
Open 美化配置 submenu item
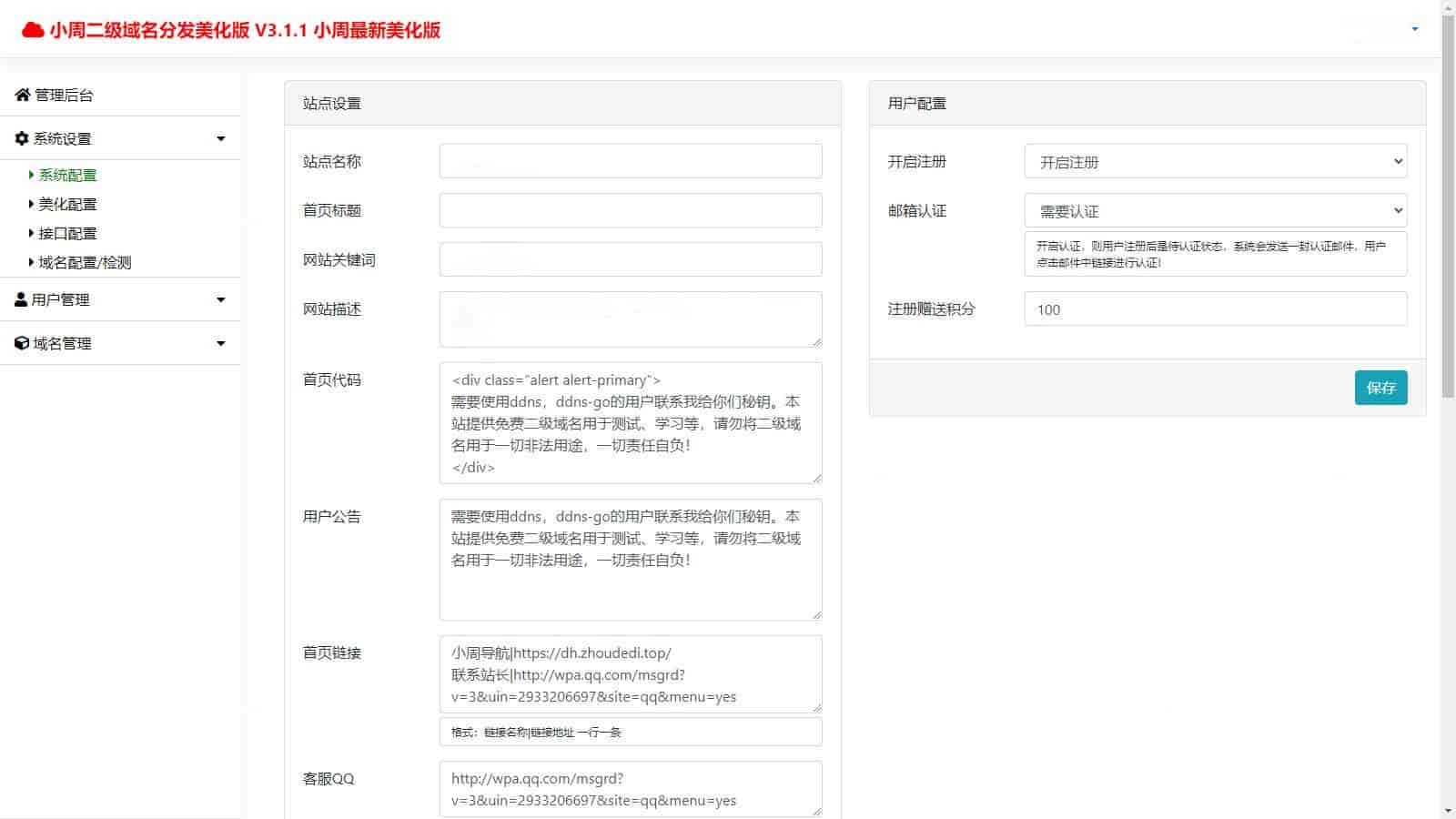coord(67,204)
